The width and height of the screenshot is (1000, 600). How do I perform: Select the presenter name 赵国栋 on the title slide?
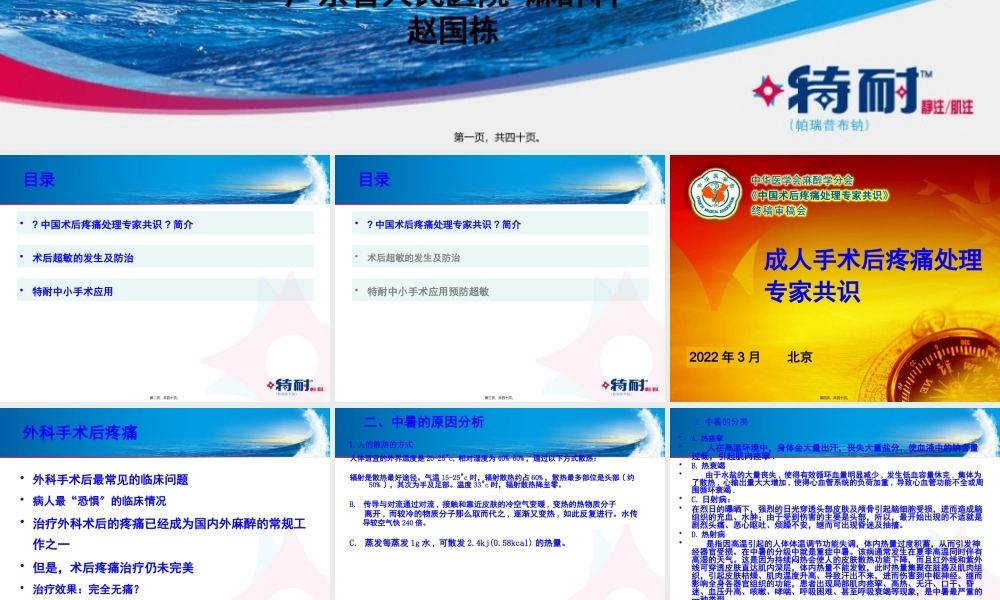pos(452,31)
